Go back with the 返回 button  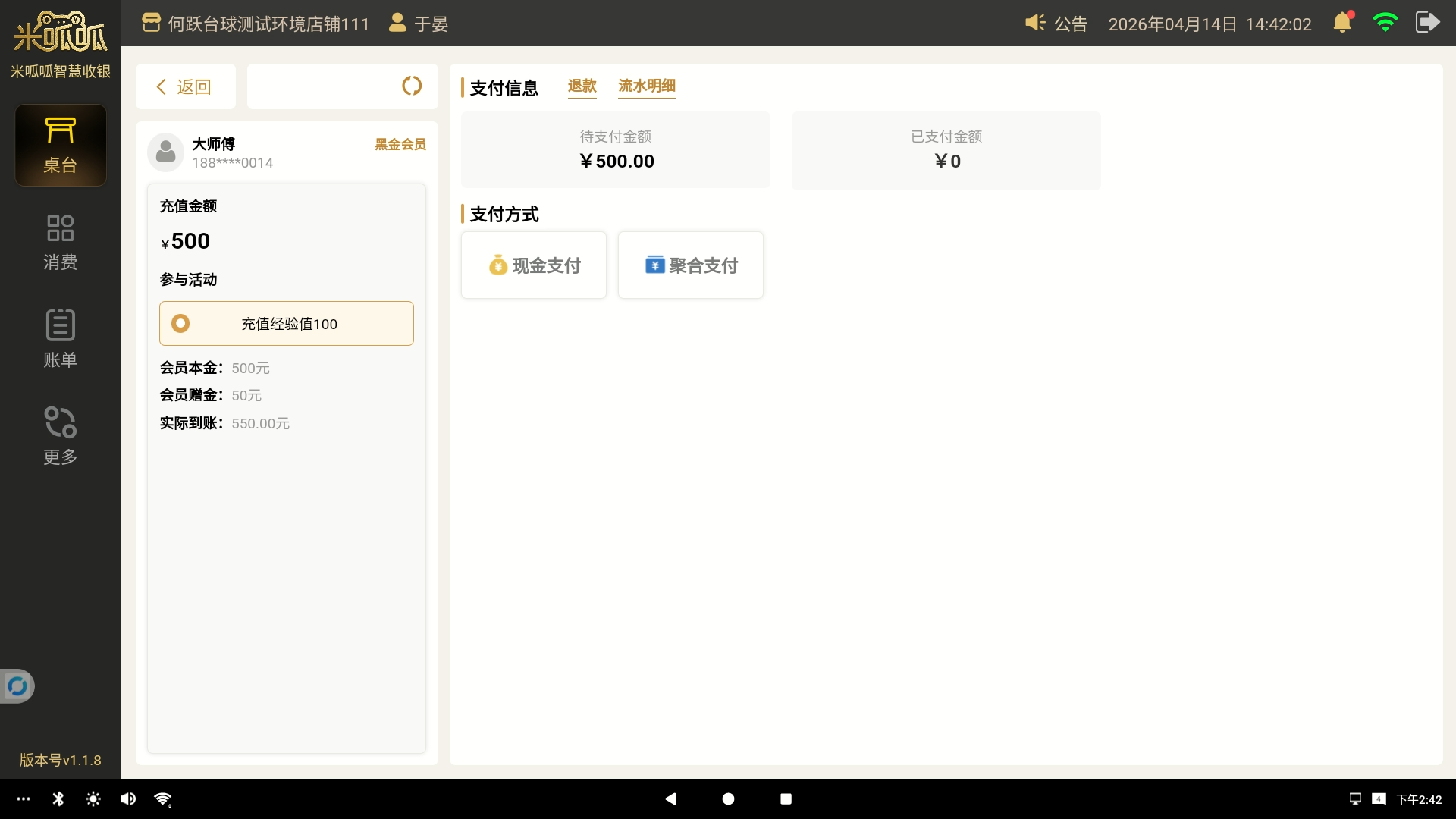[185, 86]
